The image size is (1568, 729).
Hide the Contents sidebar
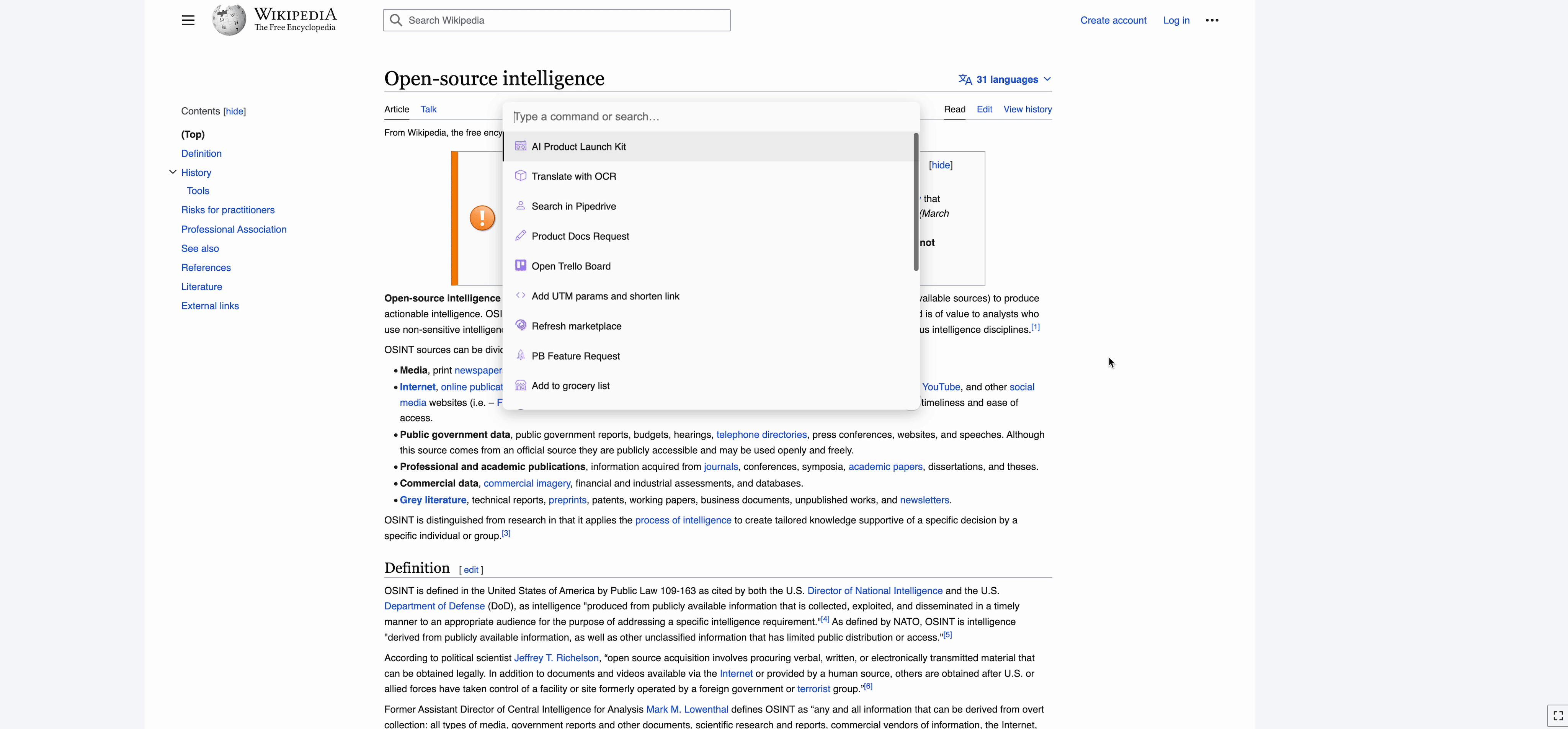pyautogui.click(x=234, y=111)
